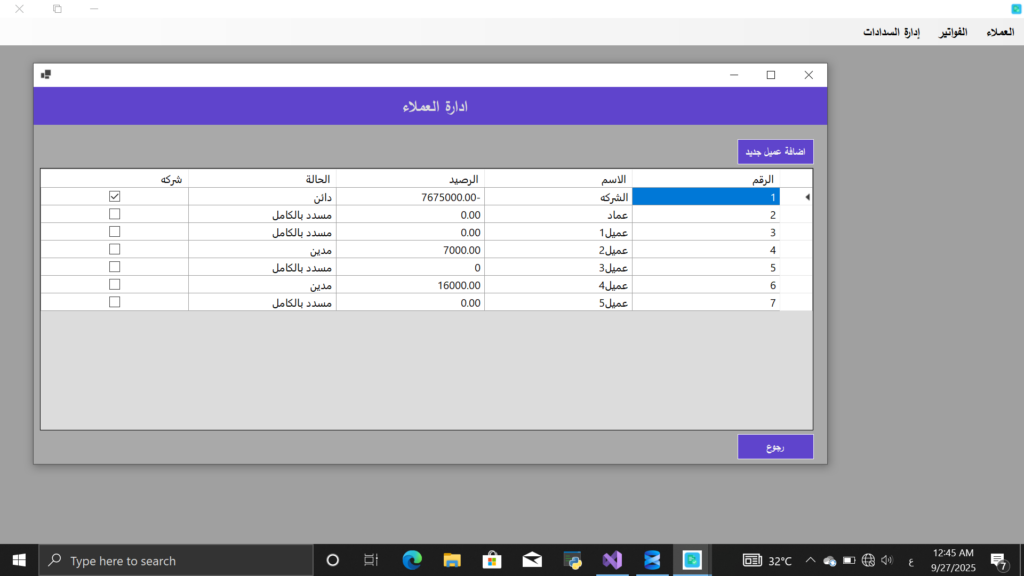
Task: Open File Explorer from taskbar
Action: click(452, 560)
